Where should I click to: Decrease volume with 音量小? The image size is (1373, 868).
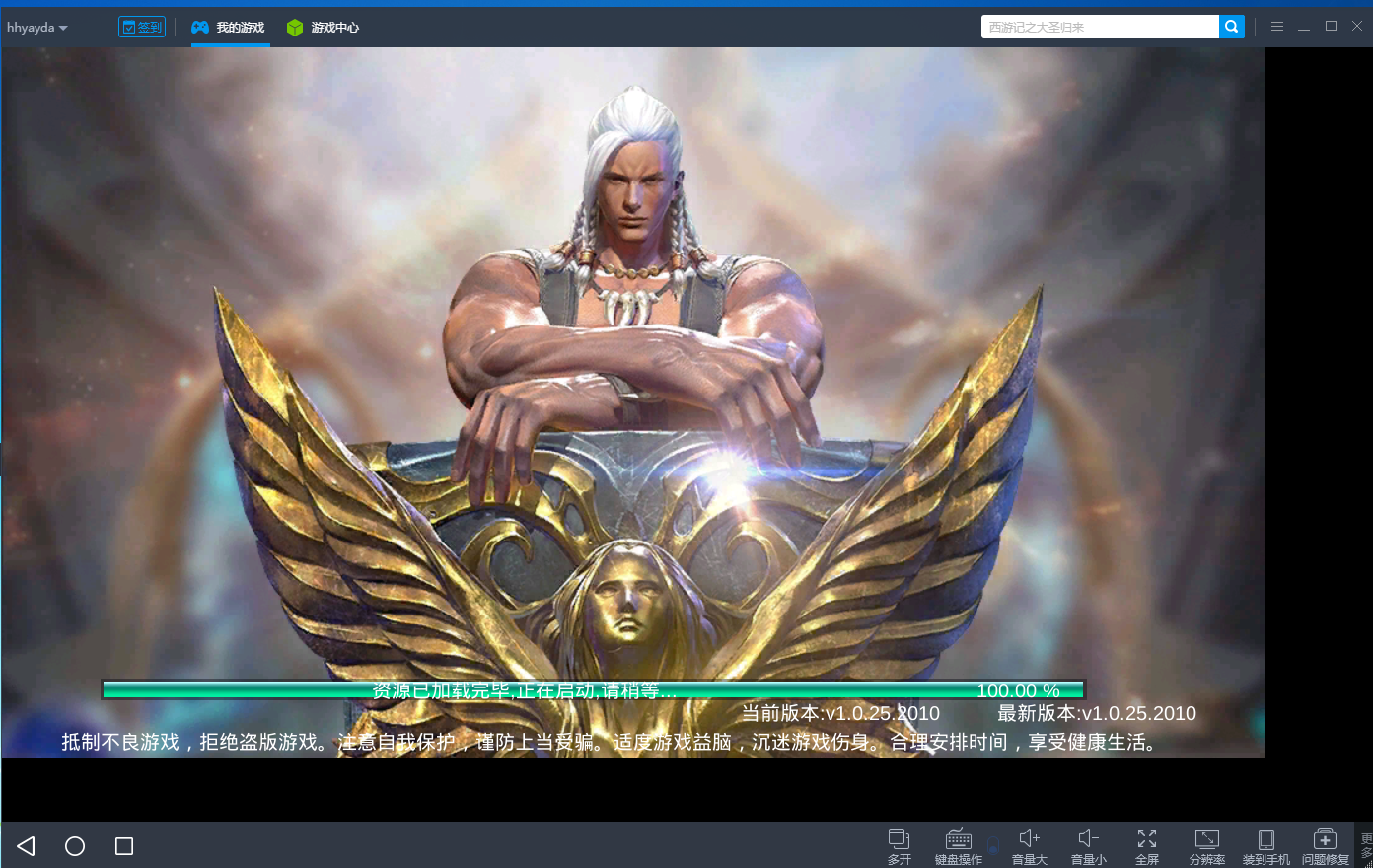click(1089, 846)
